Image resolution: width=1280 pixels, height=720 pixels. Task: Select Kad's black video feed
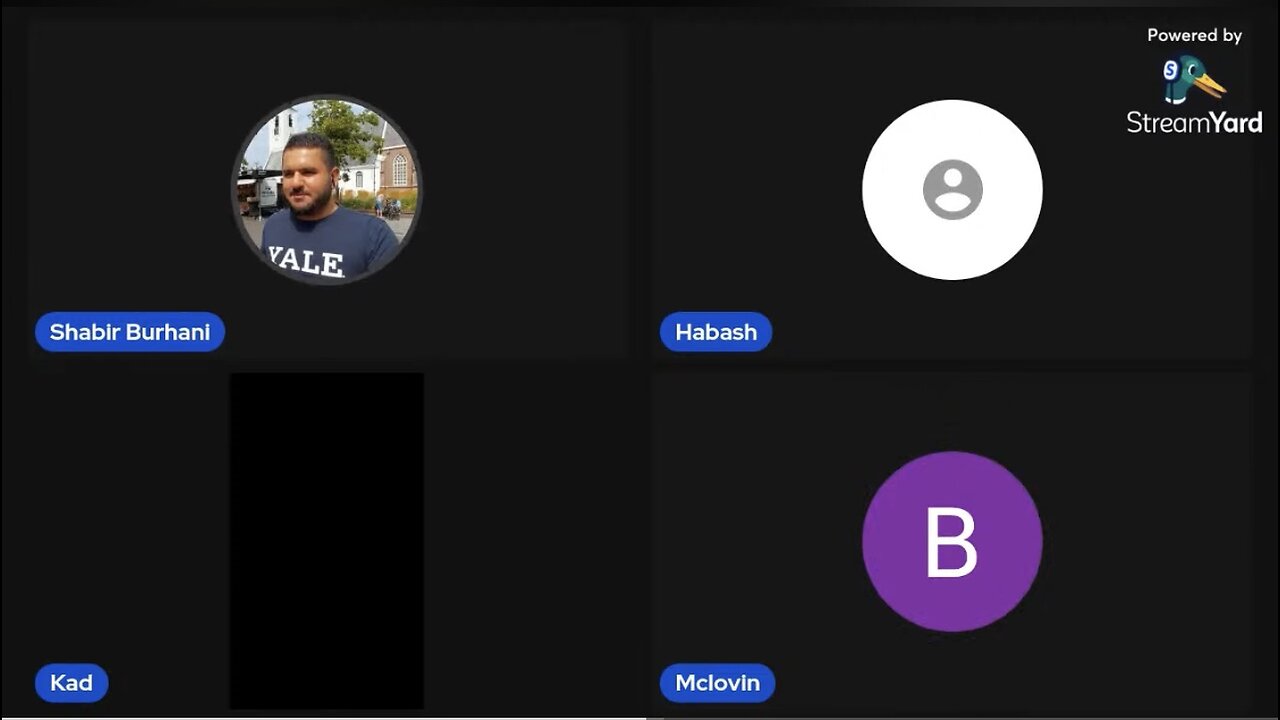tap(327, 541)
